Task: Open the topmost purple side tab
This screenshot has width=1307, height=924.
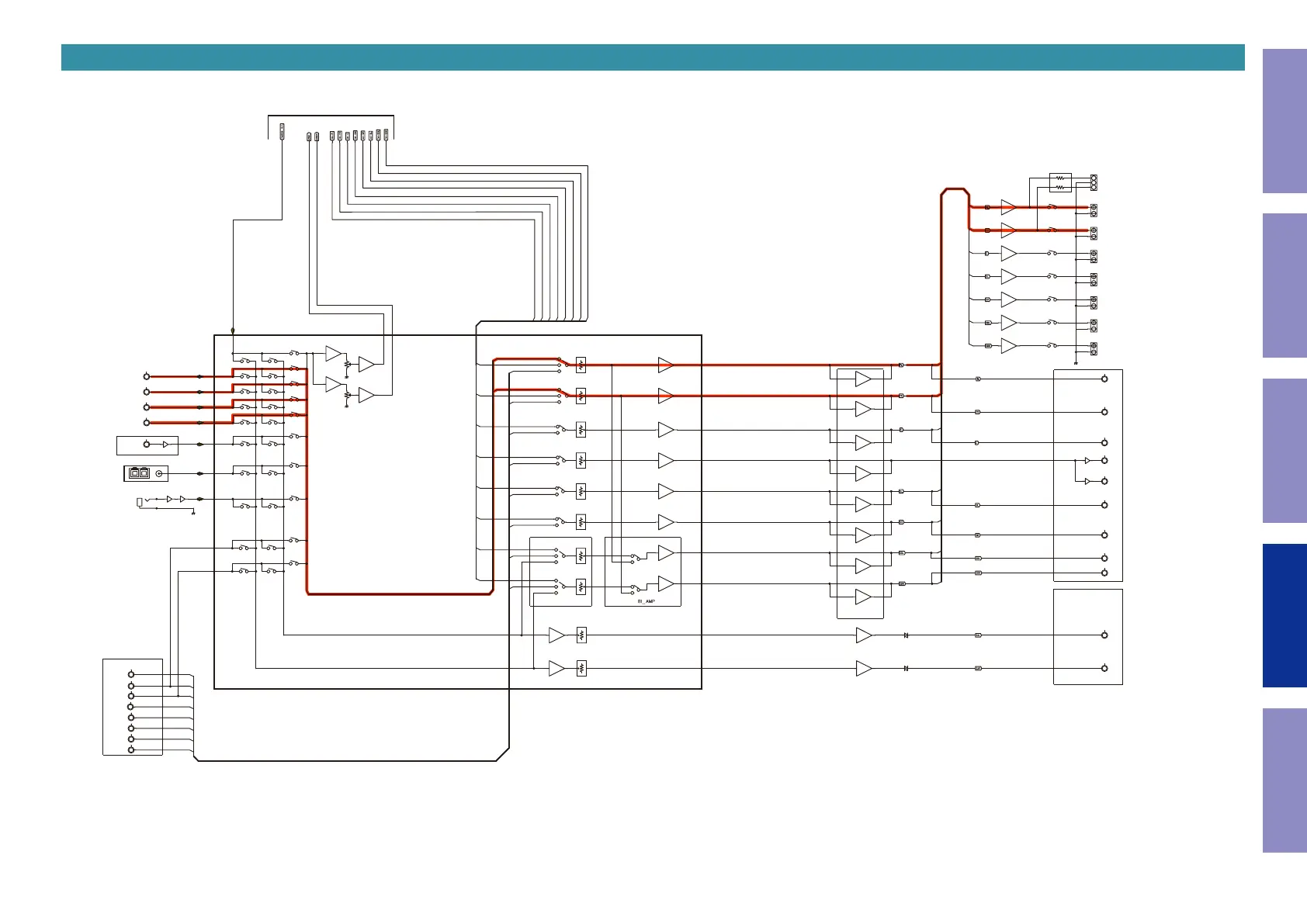Action: pyautogui.click(x=1284, y=121)
